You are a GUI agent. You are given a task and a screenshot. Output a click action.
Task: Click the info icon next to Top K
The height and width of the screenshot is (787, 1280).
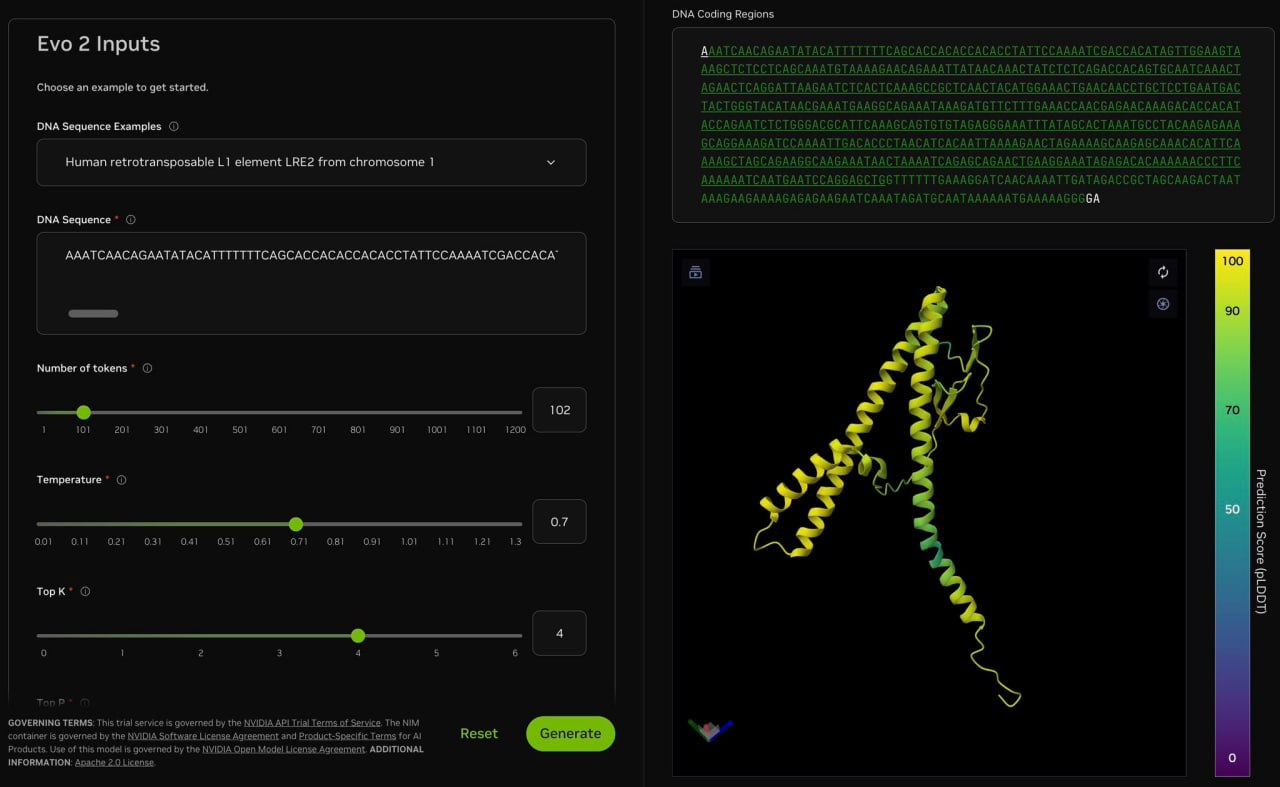pyautogui.click(x=85, y=592)
